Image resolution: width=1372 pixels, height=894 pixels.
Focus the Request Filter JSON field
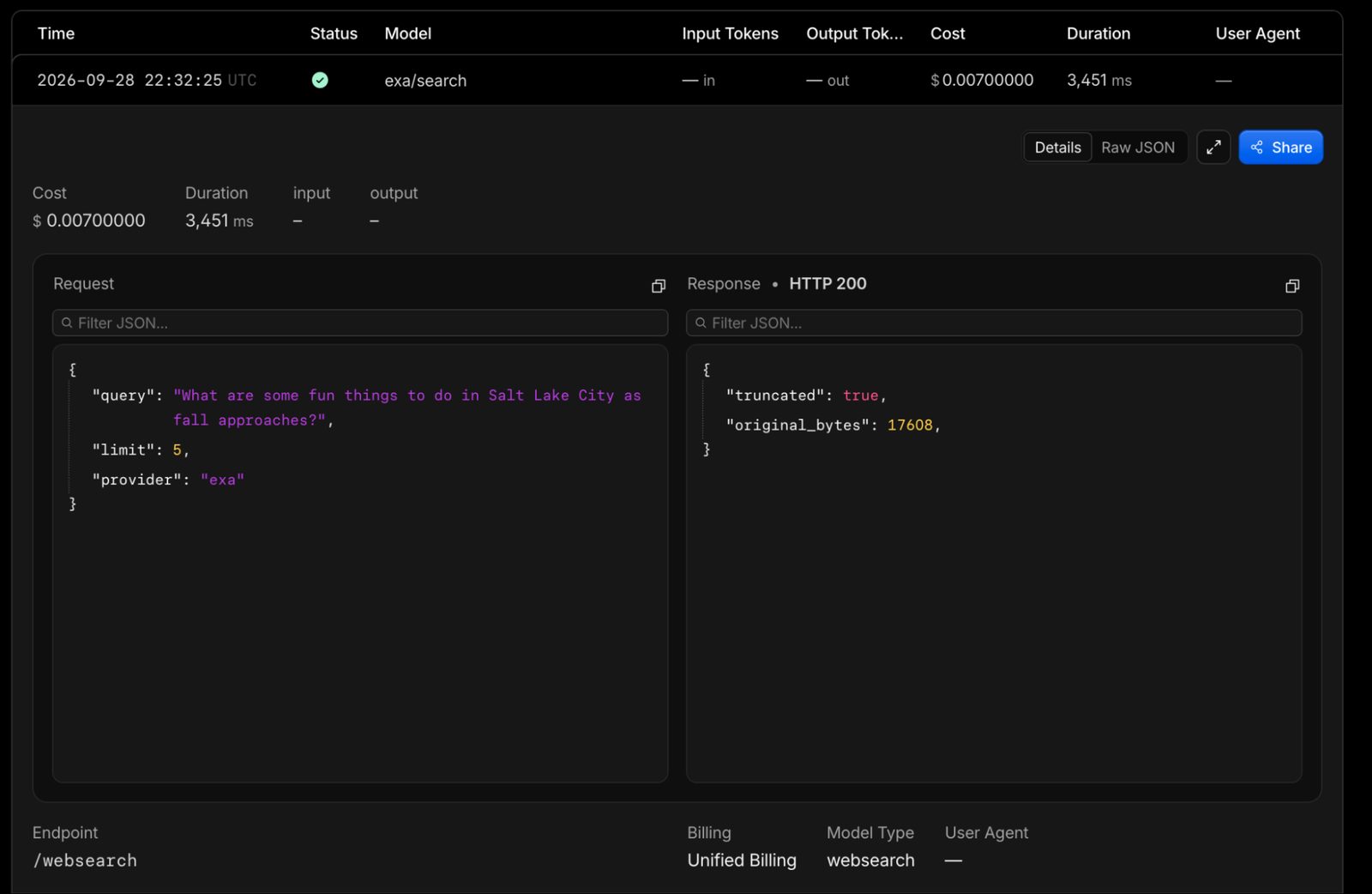coord(360,323)
